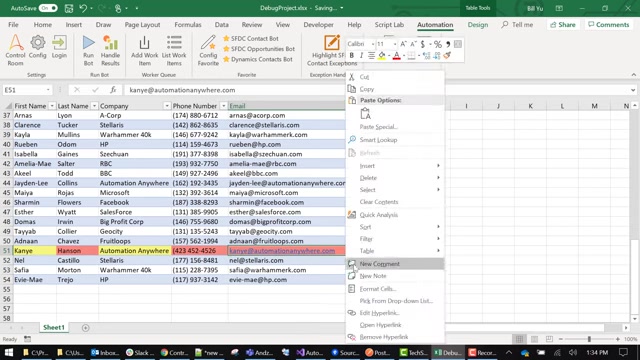This screenshot has width=640, height=360.
Task: Run the SFDC Opportunities Bot favorite
Action: coord(258,49)
